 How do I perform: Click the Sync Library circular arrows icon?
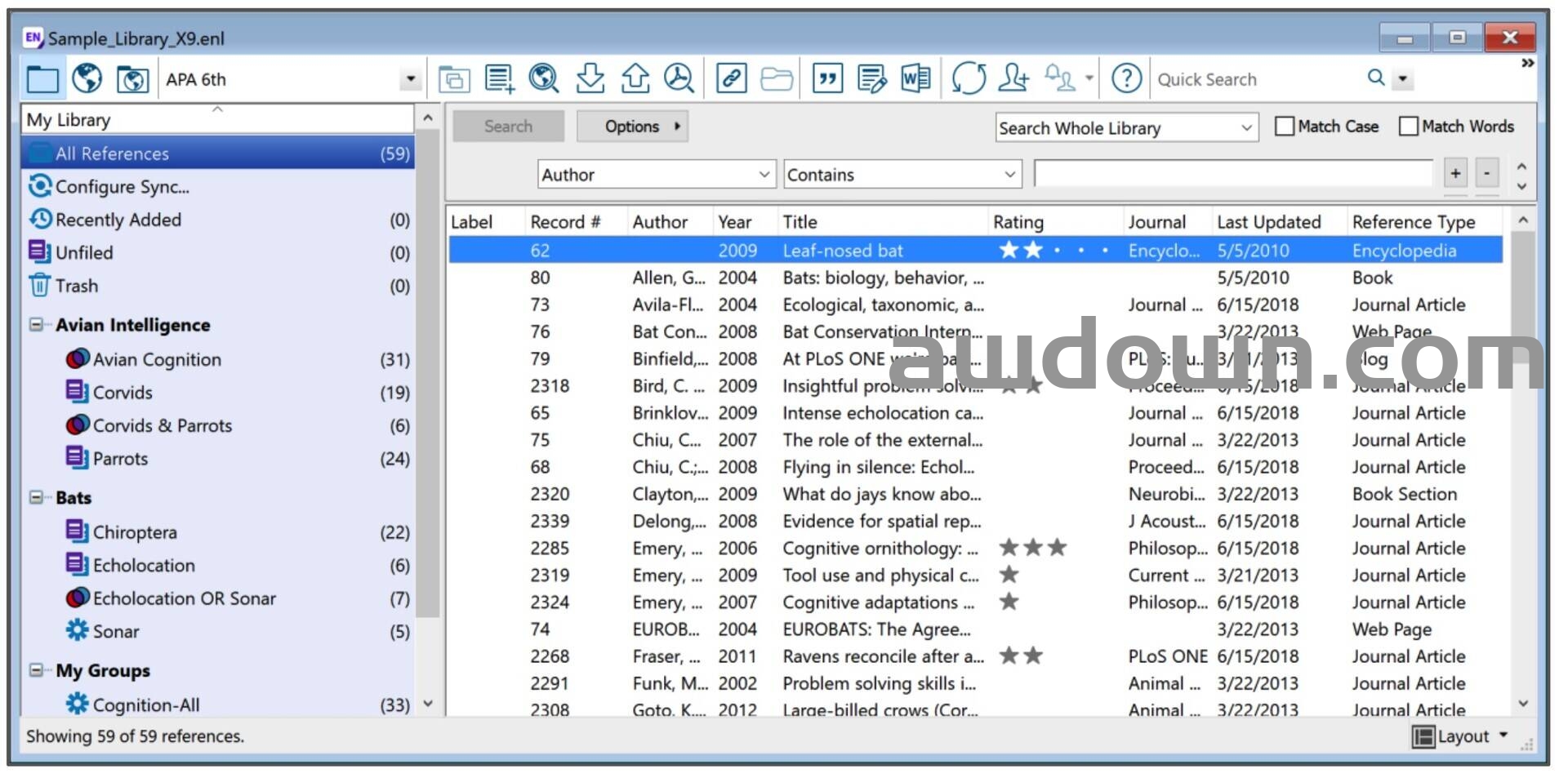click(969, 79)
